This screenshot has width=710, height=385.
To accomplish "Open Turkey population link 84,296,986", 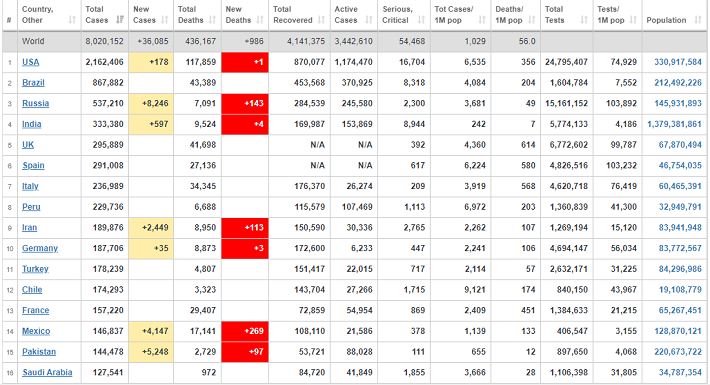I will coord(680,269).
